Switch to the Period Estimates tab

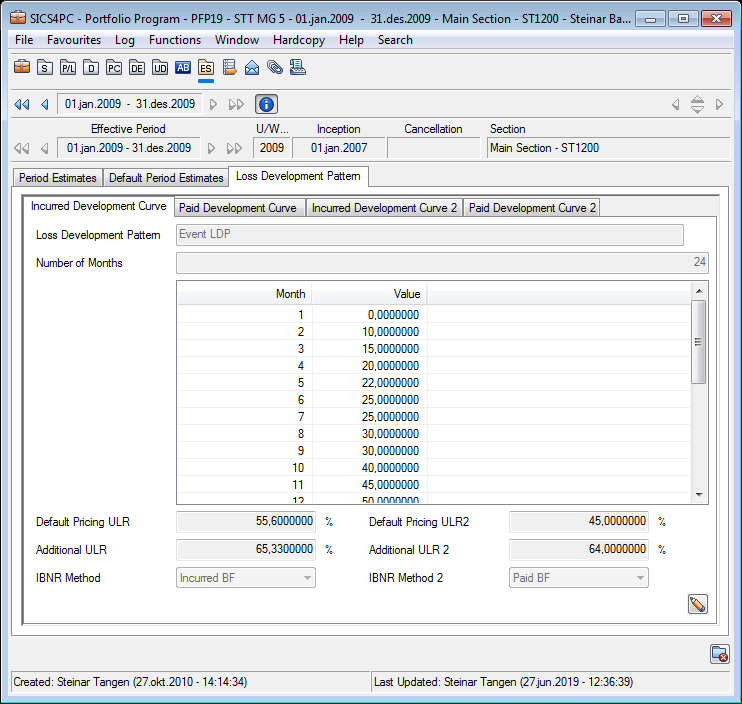(58, 178)
